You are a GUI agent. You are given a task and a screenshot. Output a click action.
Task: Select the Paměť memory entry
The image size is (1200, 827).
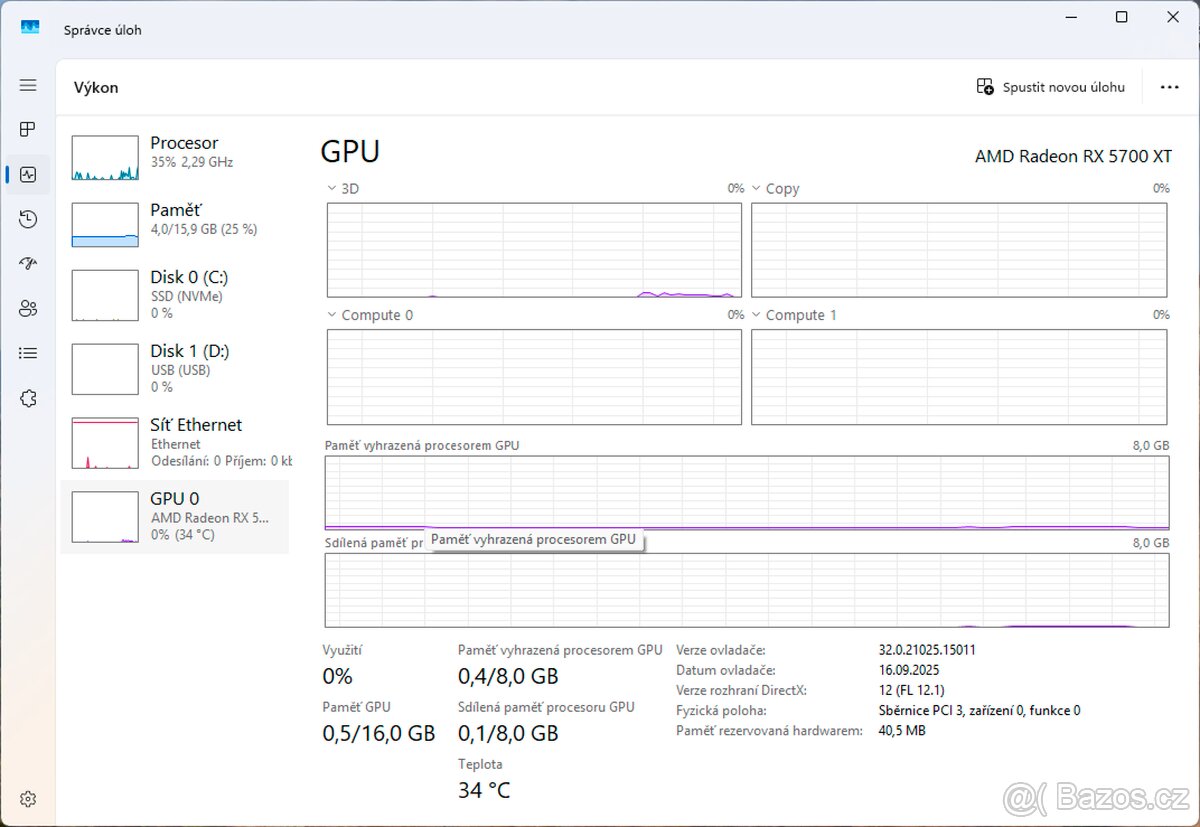point(178,225)
